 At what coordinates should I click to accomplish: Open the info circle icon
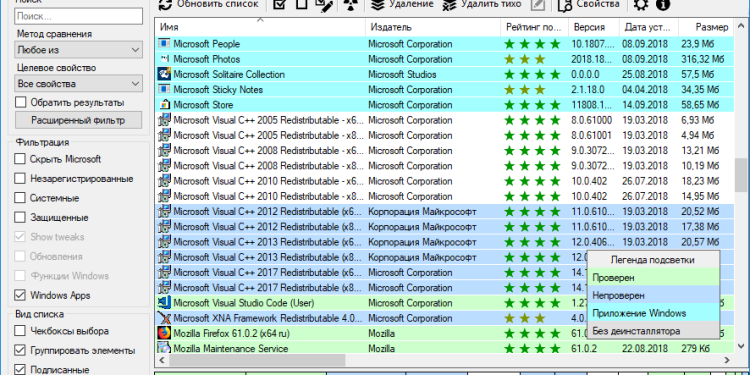(x=663, y=5)
